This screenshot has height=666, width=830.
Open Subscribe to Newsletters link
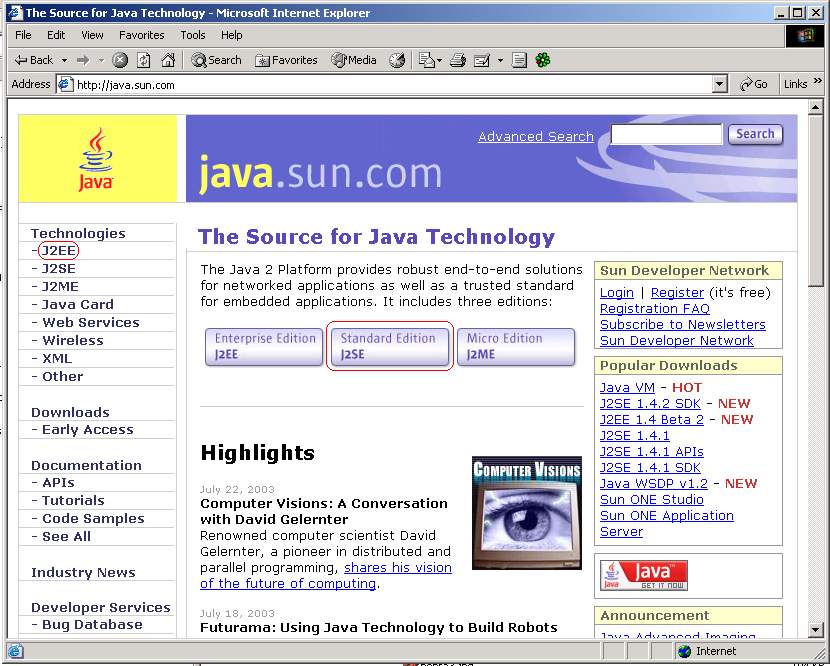(x=683, y=325)
